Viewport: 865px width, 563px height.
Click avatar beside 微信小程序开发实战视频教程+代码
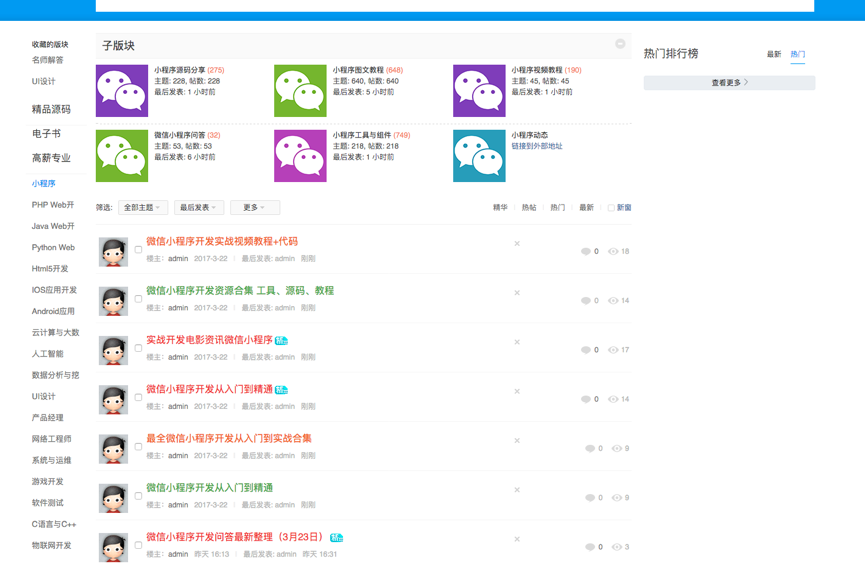coord(114,252)
